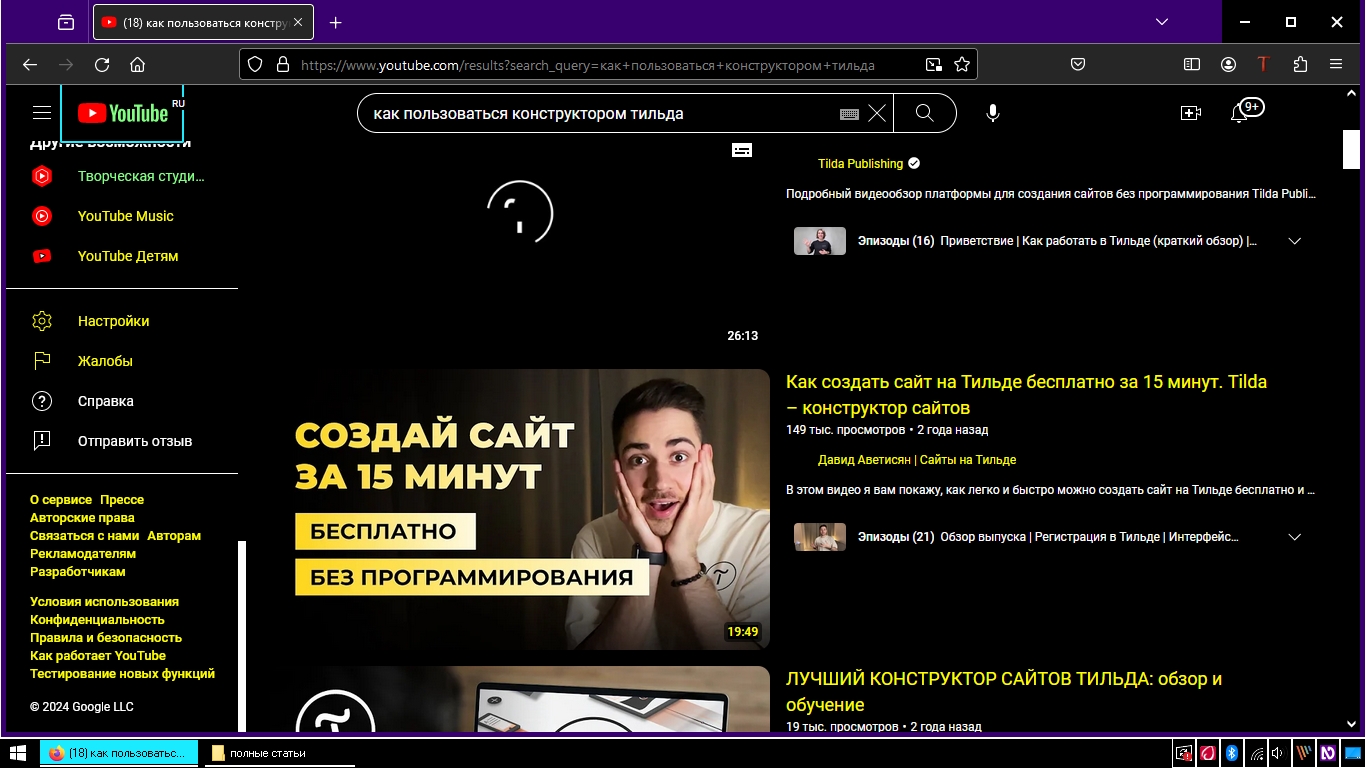This screenshot has height=768, width=1366.
Task: Open Тестирование новых функций link
Action: [122, 673]
